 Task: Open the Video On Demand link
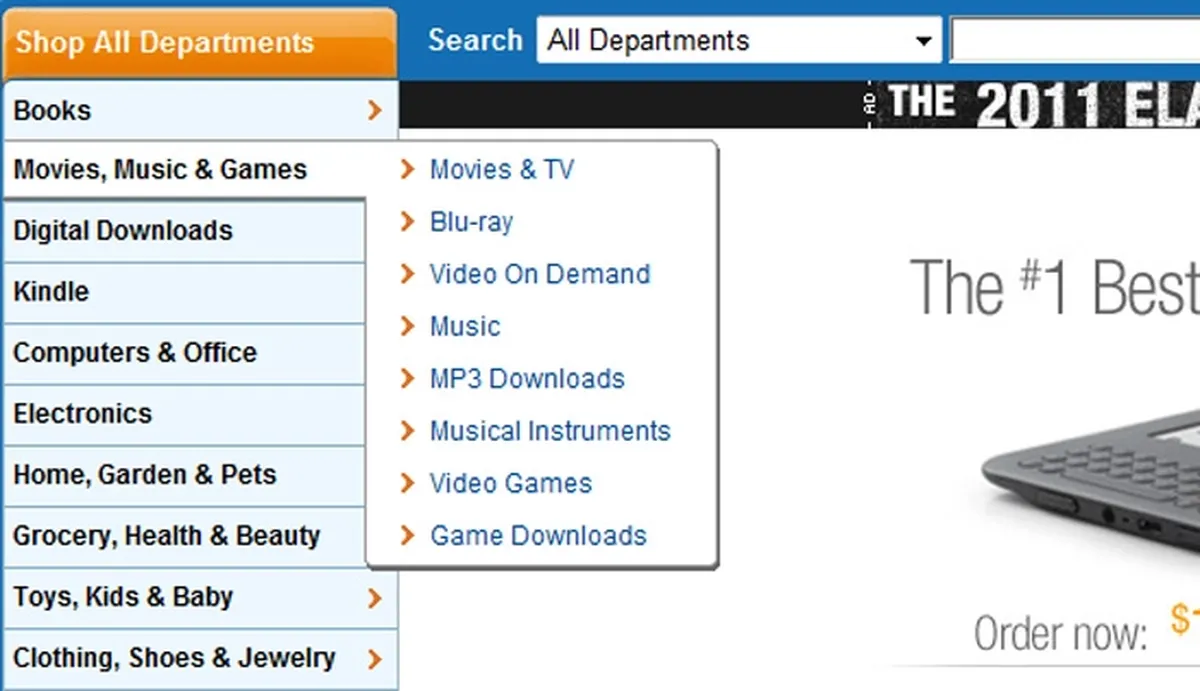point(540,274)
